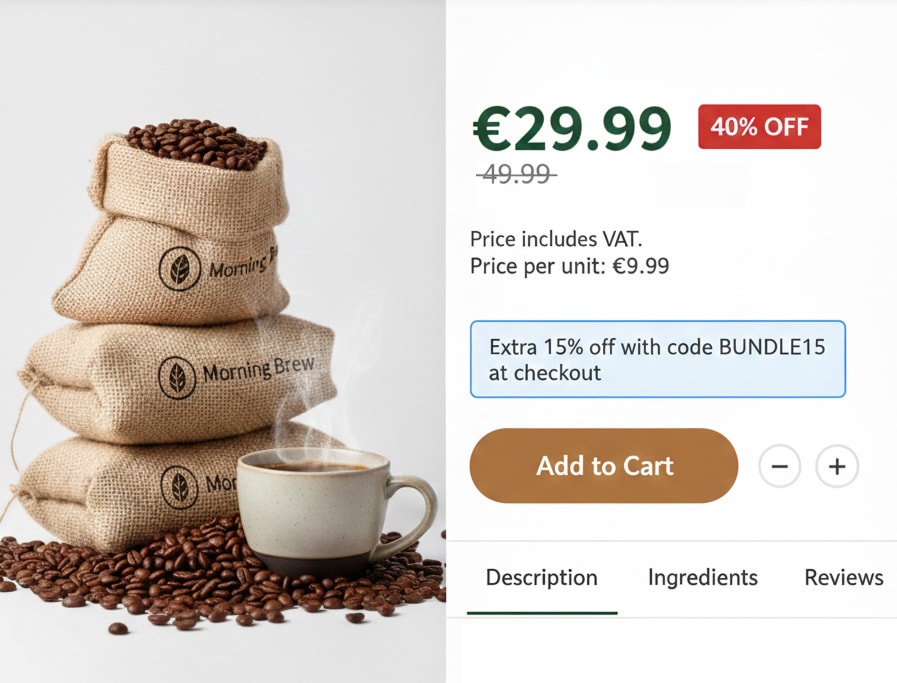Click the coffee beans in the open top sack
This screenshot has width=897, height=683.
(x=196, y=144)
